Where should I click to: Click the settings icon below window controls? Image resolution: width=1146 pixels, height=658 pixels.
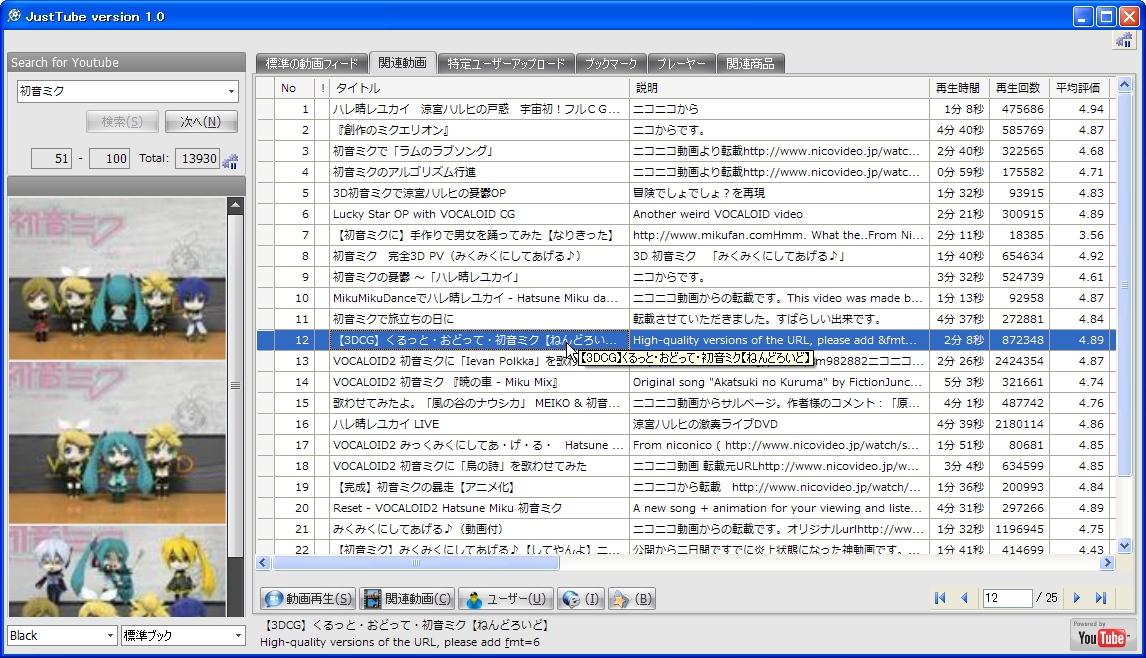(x=1123, y=41)
